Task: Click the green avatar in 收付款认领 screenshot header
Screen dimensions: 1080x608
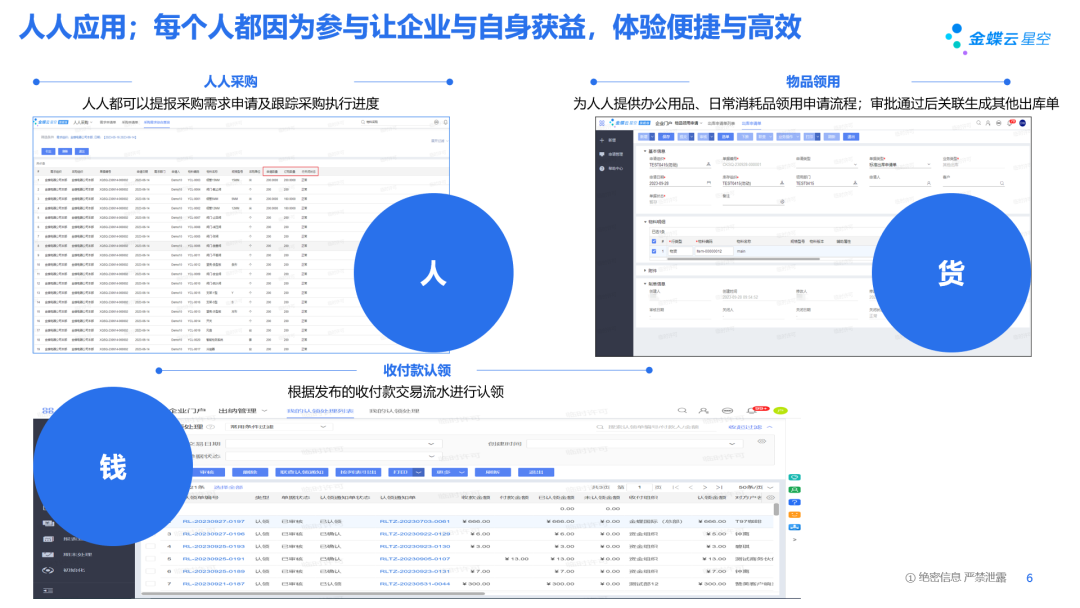Action: 780,410
